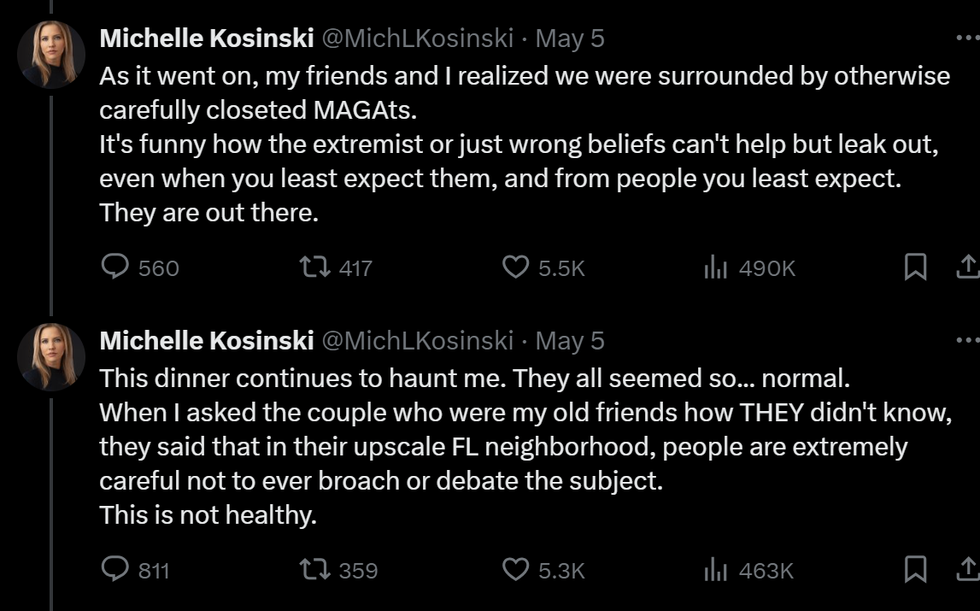Reply to the tweet with 560 replies
Image resolution: width=980 pixels, height=611 pixels.
tap(117, 267)
